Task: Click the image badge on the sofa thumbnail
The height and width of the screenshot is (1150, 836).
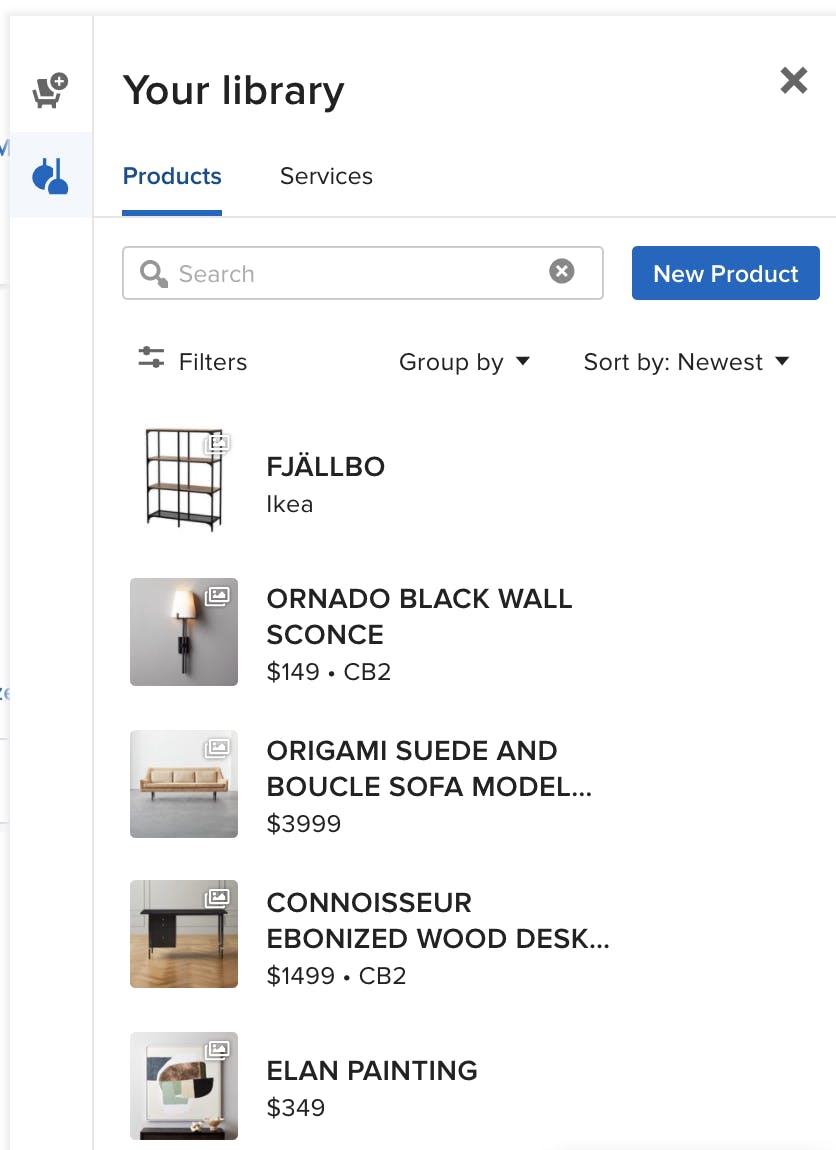Action: point(219,748)
